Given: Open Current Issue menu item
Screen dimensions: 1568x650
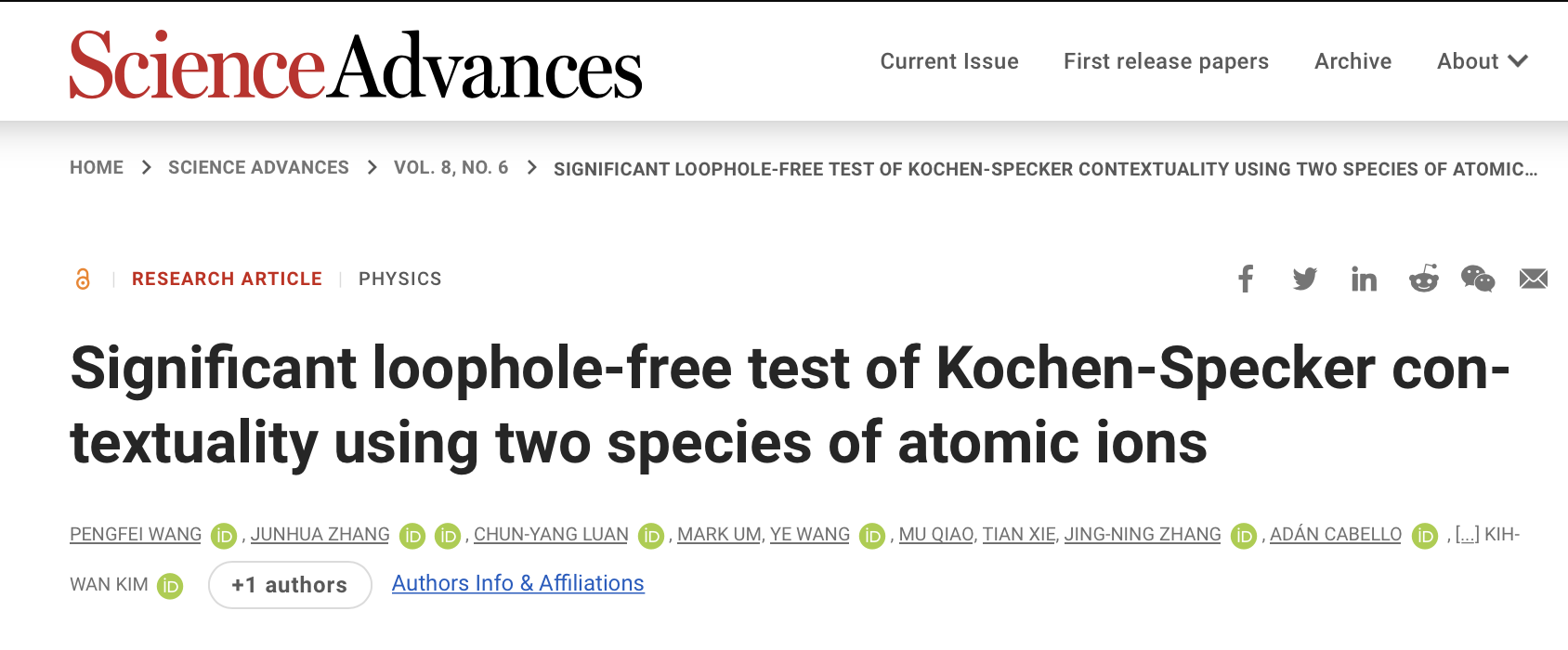Looking at the screenshot, I should (x=948, y=61).
